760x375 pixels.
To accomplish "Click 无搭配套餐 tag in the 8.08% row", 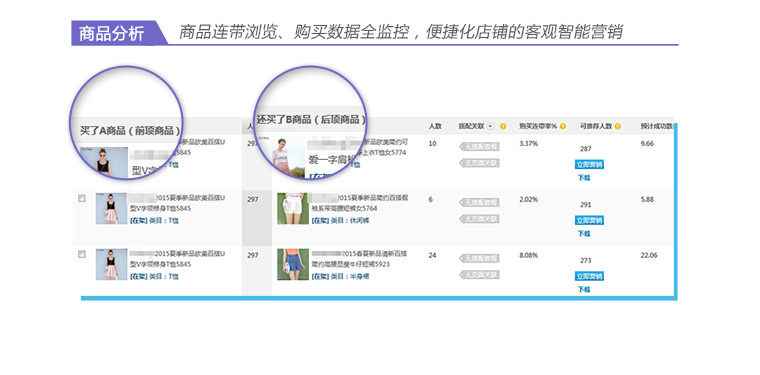I will coord(480,258).
